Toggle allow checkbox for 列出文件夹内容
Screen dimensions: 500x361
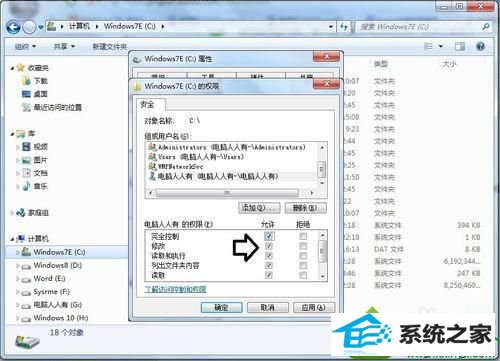click(269, 265)
